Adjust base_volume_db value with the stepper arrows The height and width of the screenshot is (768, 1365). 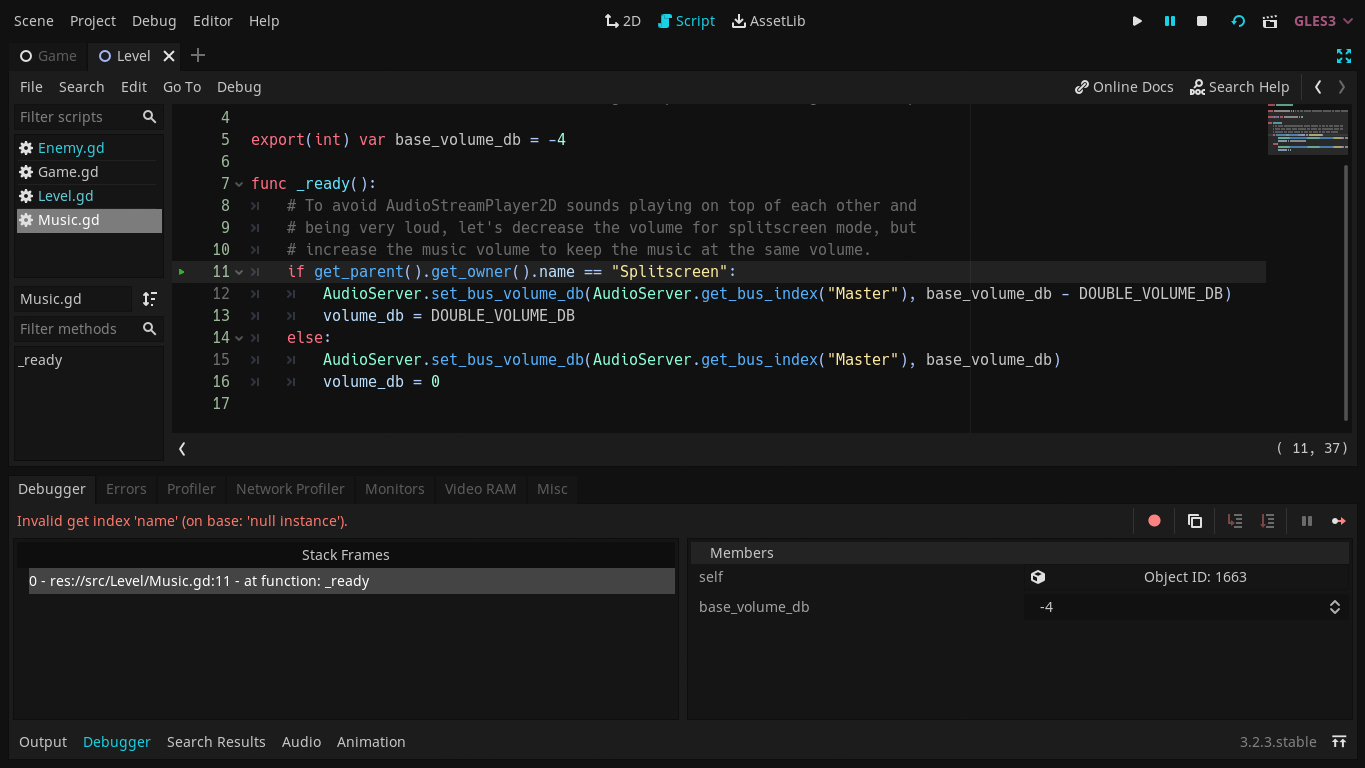[x=1334, y=607]
